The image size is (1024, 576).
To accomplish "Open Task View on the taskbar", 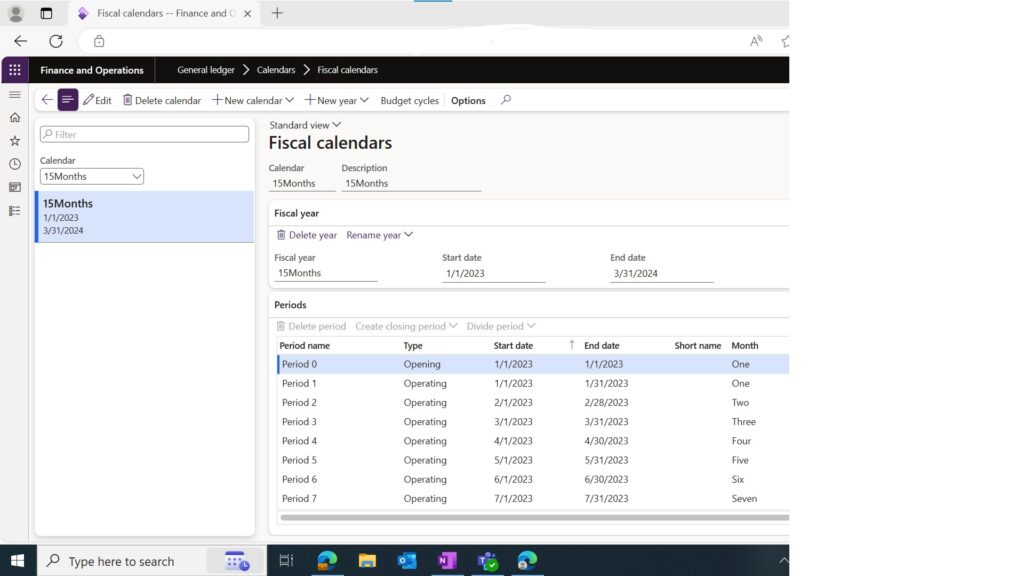I will click(286, 560).
